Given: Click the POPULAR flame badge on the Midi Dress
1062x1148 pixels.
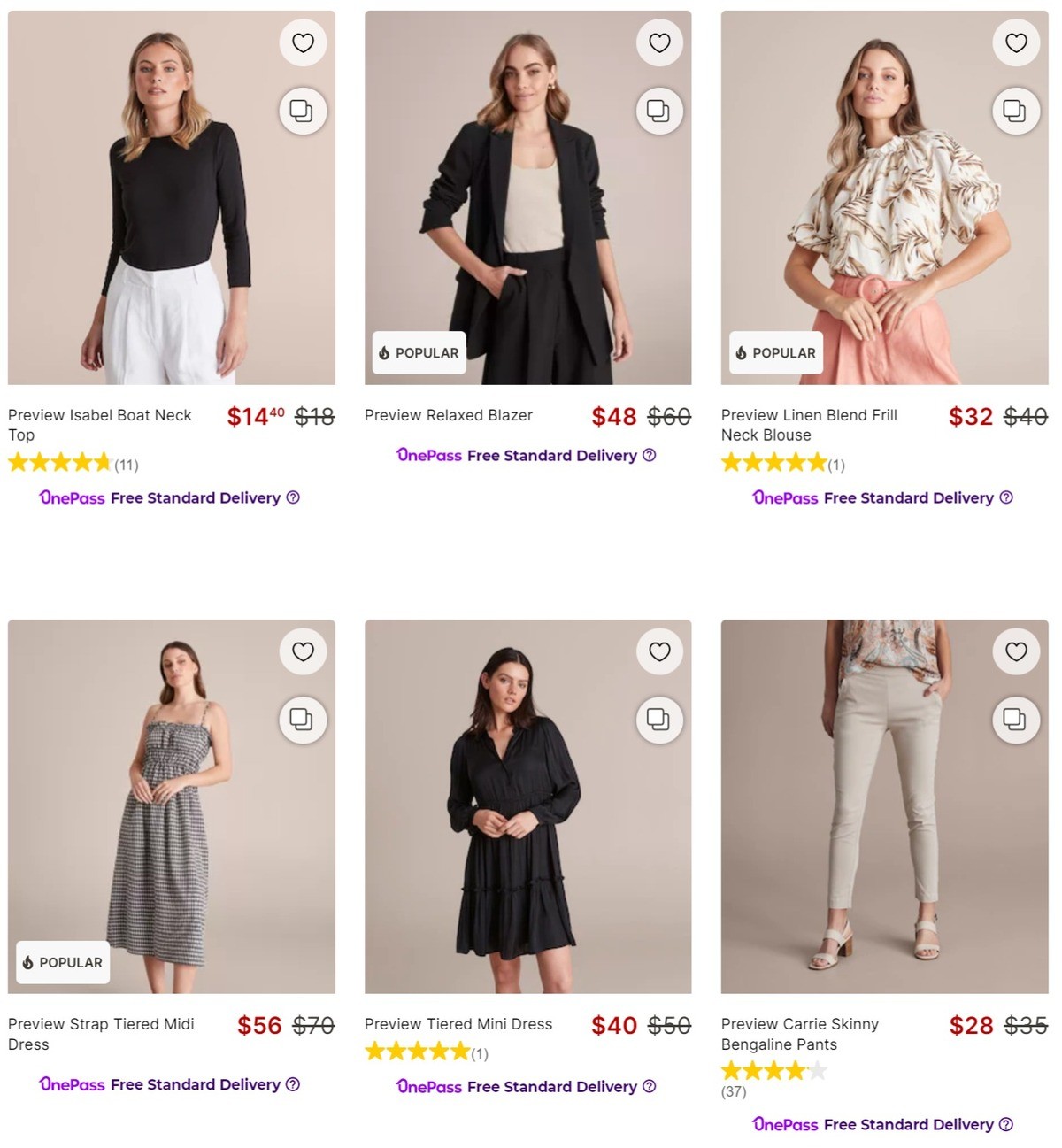Looking at the screenshot, I should 62,962.
